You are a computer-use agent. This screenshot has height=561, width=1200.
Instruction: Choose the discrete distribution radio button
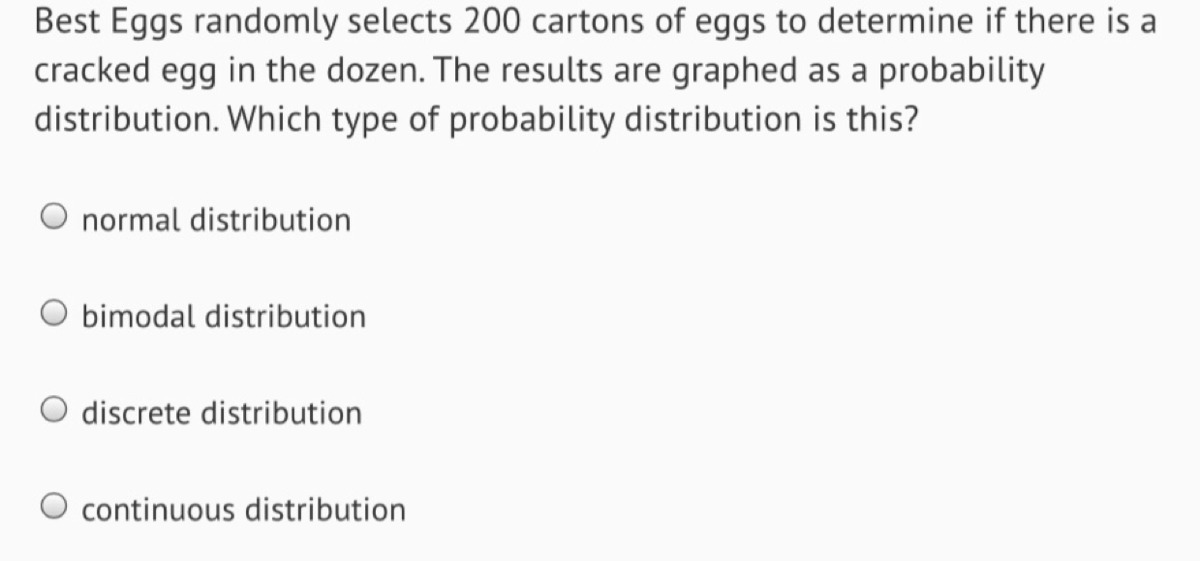click(x=55, y=413)
